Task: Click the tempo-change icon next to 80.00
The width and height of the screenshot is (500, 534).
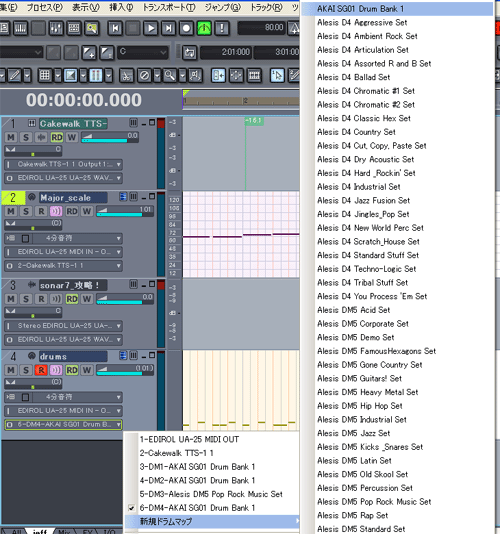Action: coord(294,28)
